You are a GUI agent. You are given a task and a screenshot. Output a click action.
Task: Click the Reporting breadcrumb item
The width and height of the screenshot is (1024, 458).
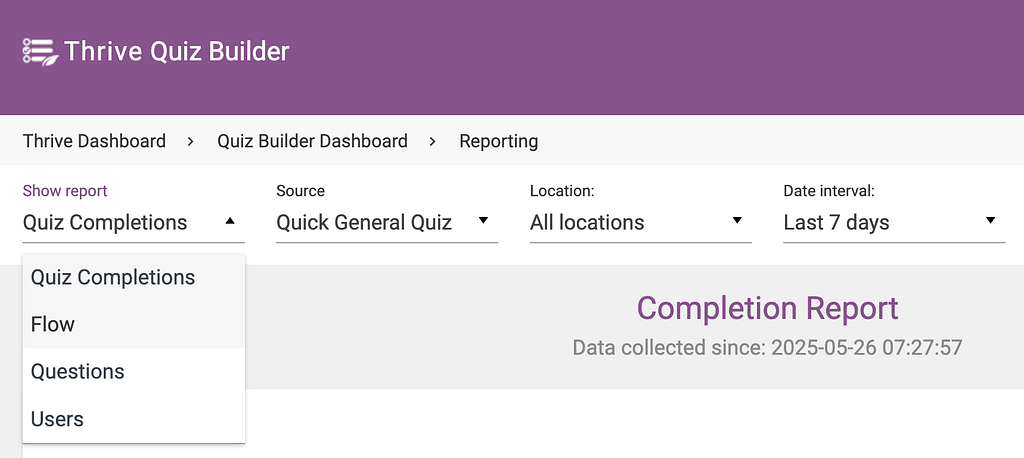[498, 141]
